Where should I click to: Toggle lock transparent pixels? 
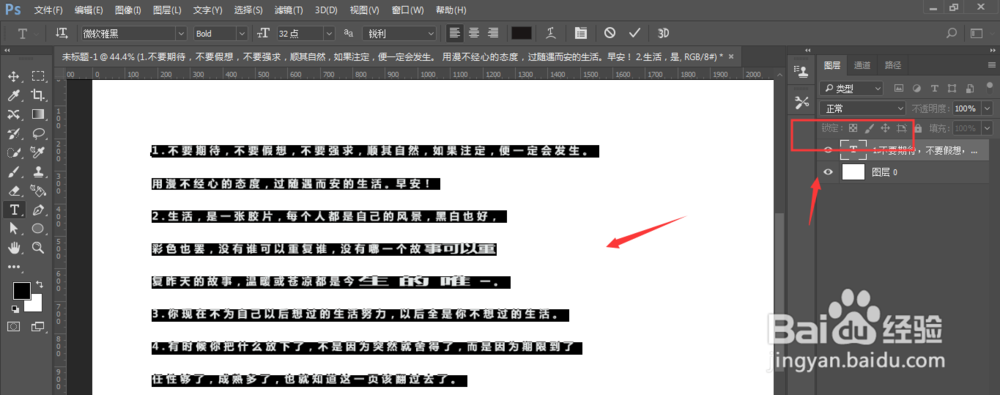pos(853,128)
